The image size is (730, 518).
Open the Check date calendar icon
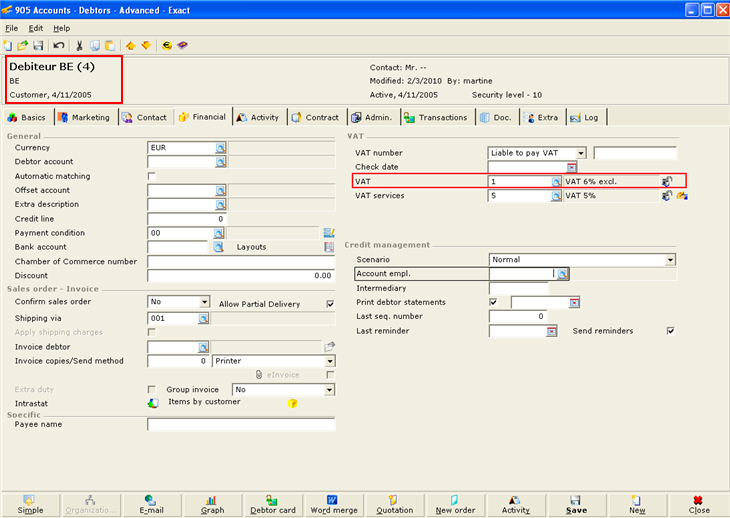[572, 167]
